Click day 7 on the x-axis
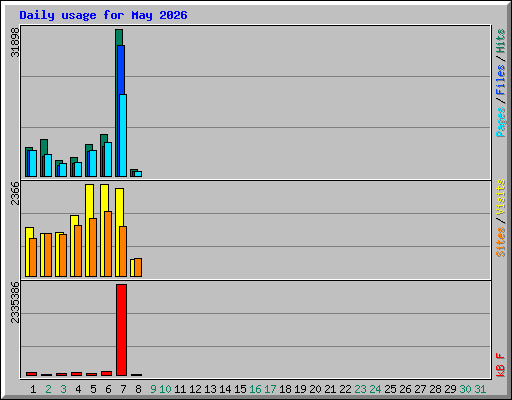 point(123,389)
